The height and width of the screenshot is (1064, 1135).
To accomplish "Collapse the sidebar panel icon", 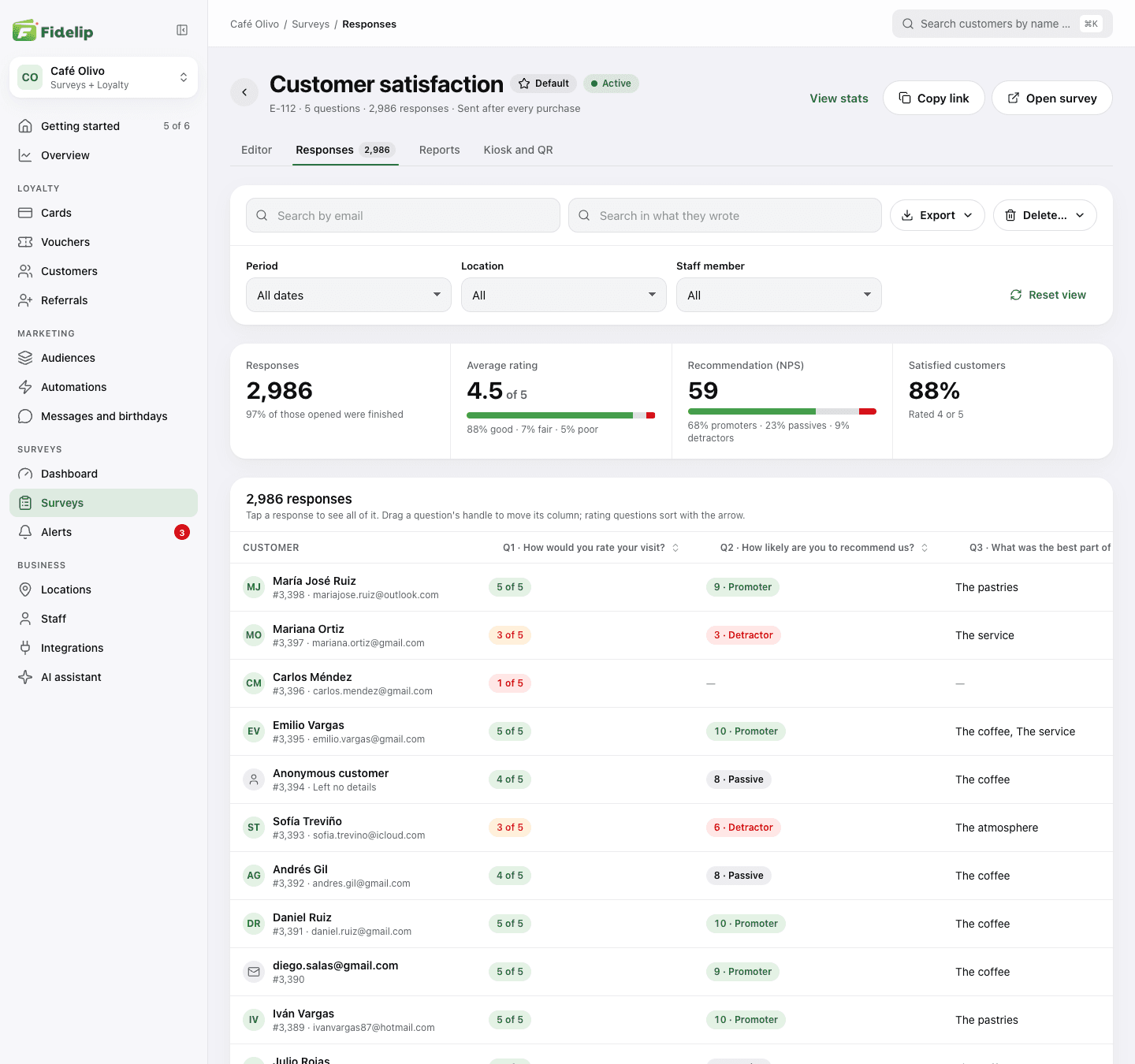I will [182, 30].
